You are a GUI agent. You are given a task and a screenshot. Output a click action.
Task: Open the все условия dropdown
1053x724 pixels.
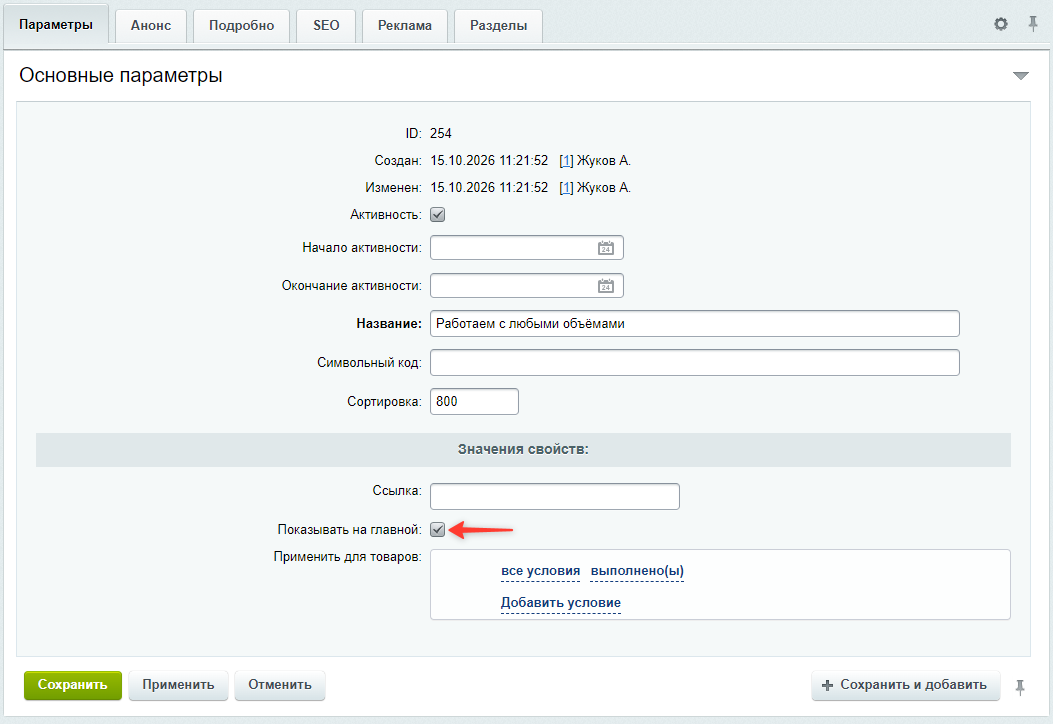pyautogui.click(x=541, y=571)
